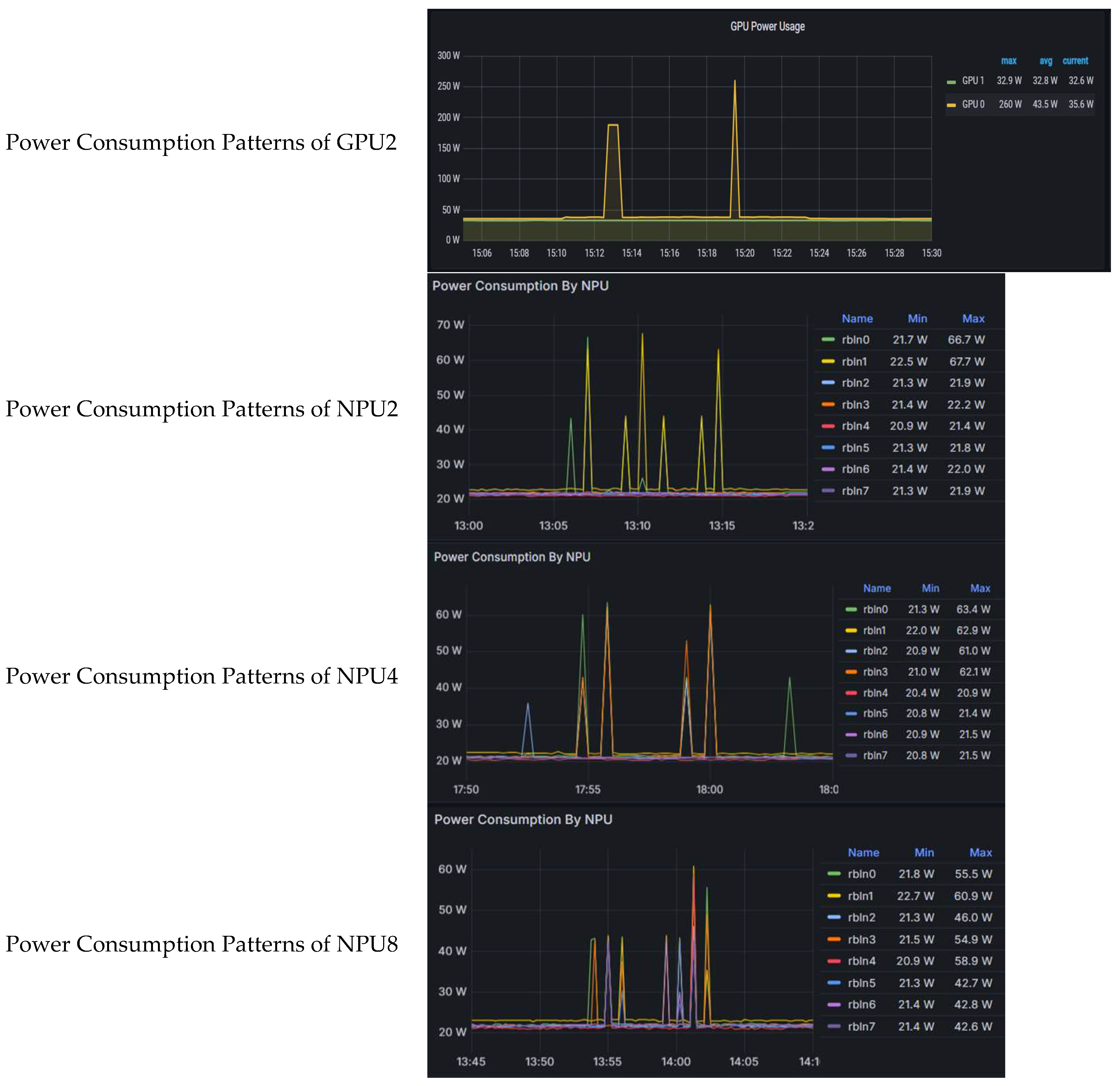This screenshot has width=1120, height=1086.
Task: Click rbln4 red swatch in NPU8 legend
Action: [x=834, y=961]
